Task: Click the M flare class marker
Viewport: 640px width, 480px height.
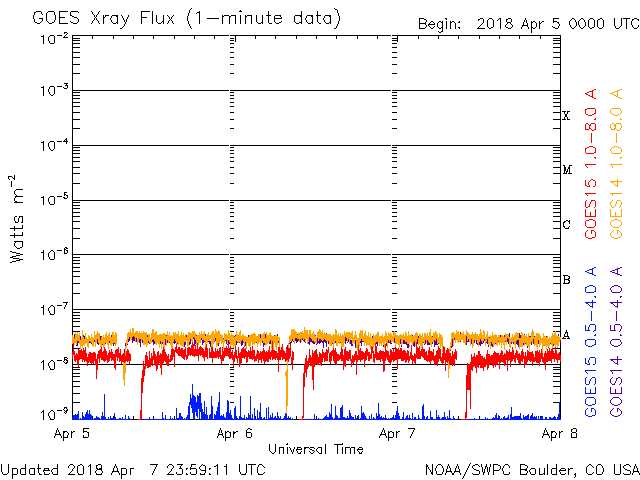Action: (x=566, y=170)
